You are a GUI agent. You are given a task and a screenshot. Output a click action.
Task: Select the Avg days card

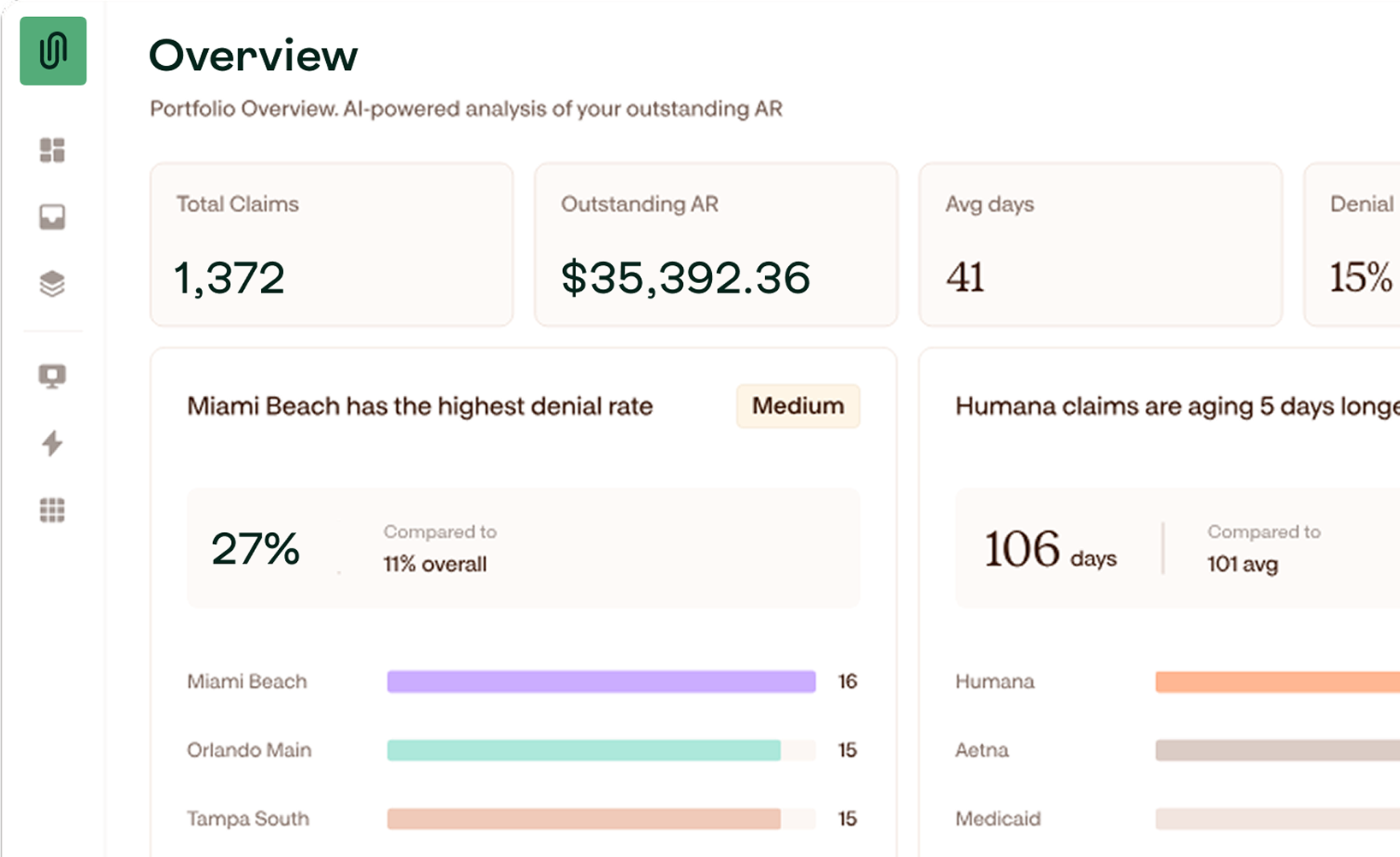(x=1100, y=245)
